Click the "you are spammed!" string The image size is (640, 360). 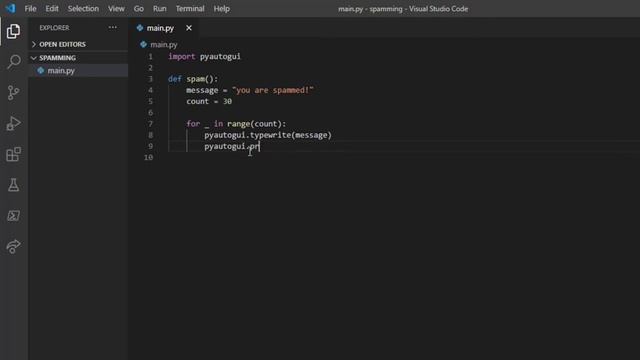[x=273, y=90]
